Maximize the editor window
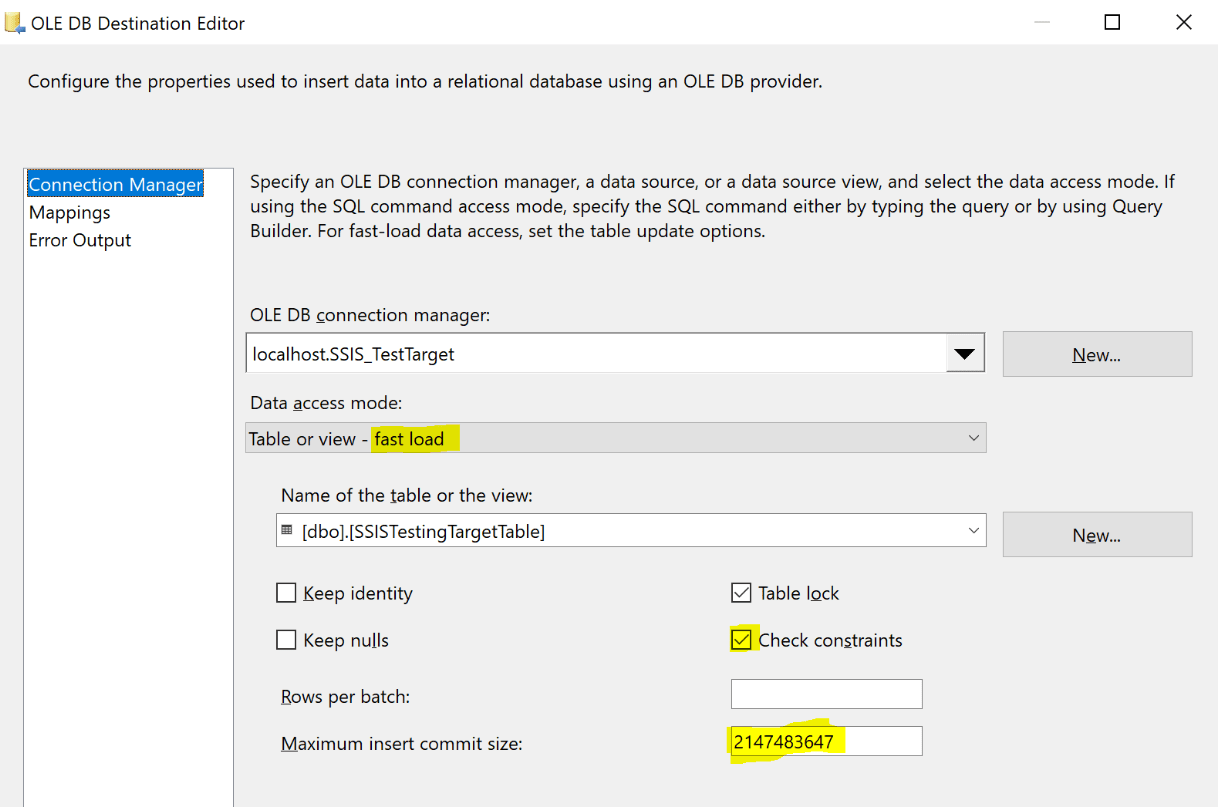 pos(1112,22)
